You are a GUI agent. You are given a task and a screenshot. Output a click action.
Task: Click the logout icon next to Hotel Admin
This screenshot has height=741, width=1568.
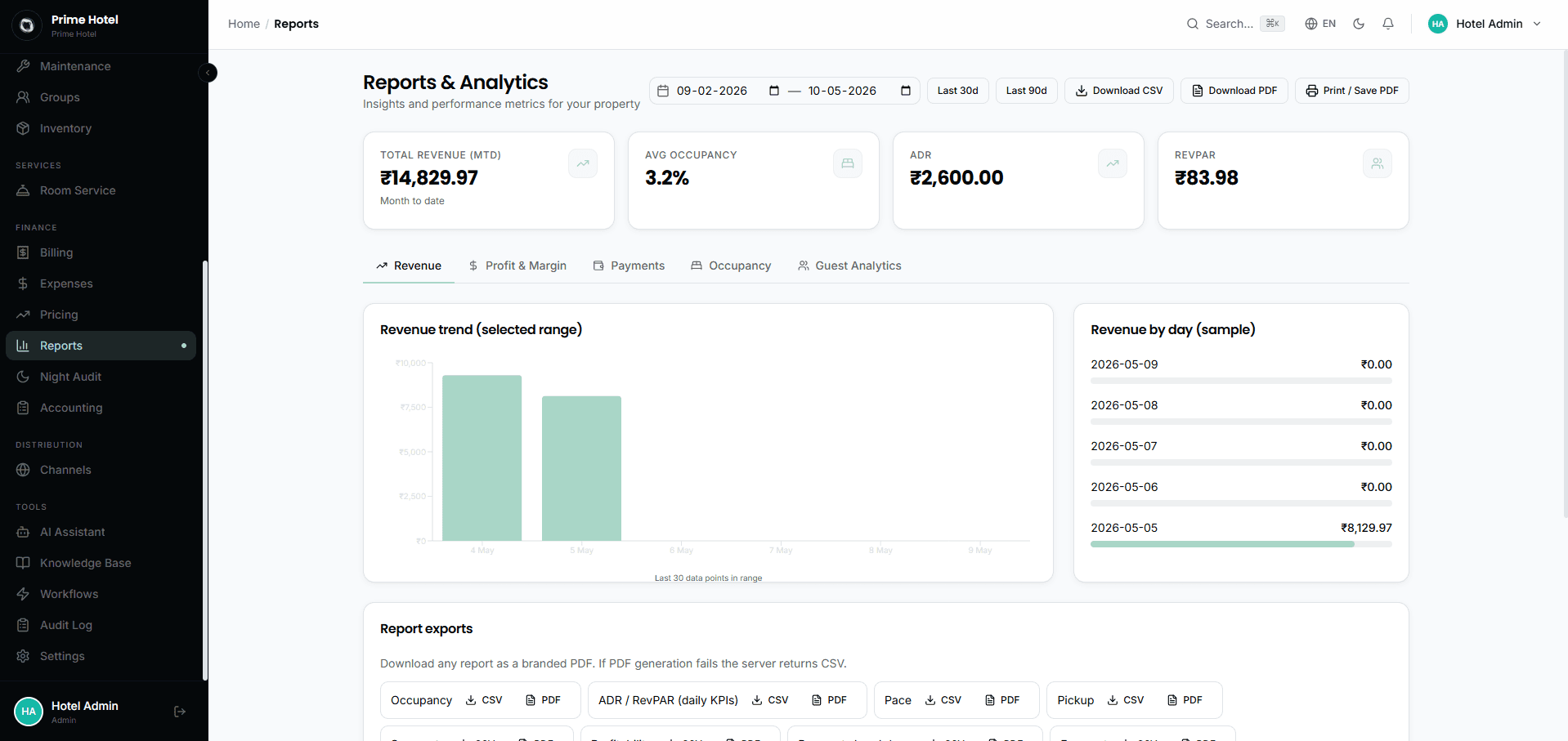coord(180,712)
